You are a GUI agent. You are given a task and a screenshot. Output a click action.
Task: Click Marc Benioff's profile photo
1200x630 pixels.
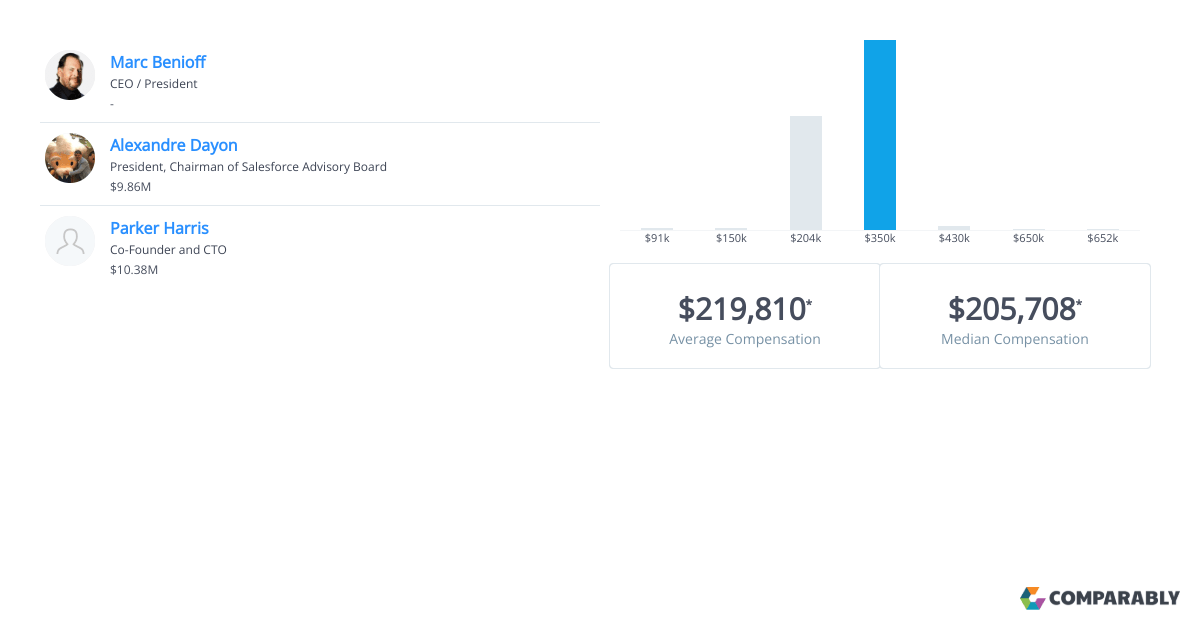coord(70,75)
